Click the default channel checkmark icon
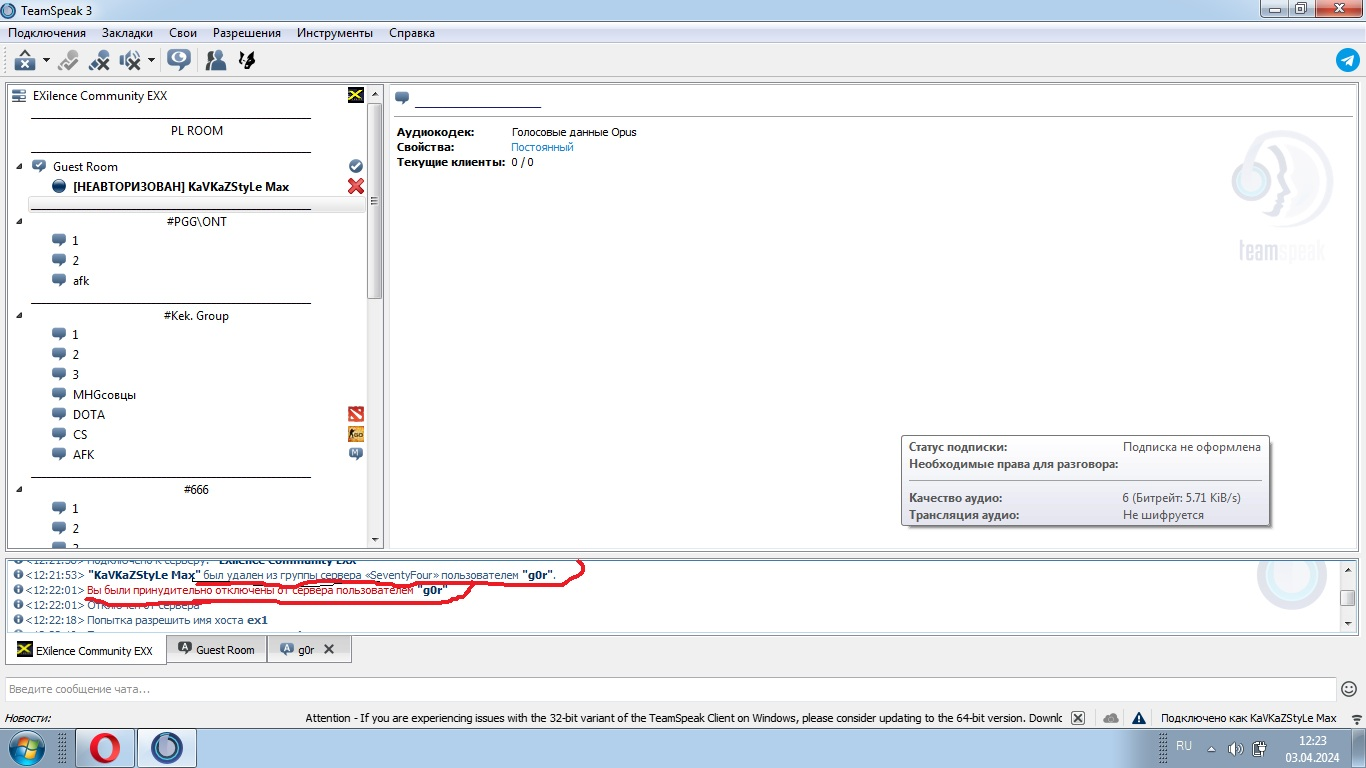Screen dimensions: 1366x768 click(x=355, y=166)
